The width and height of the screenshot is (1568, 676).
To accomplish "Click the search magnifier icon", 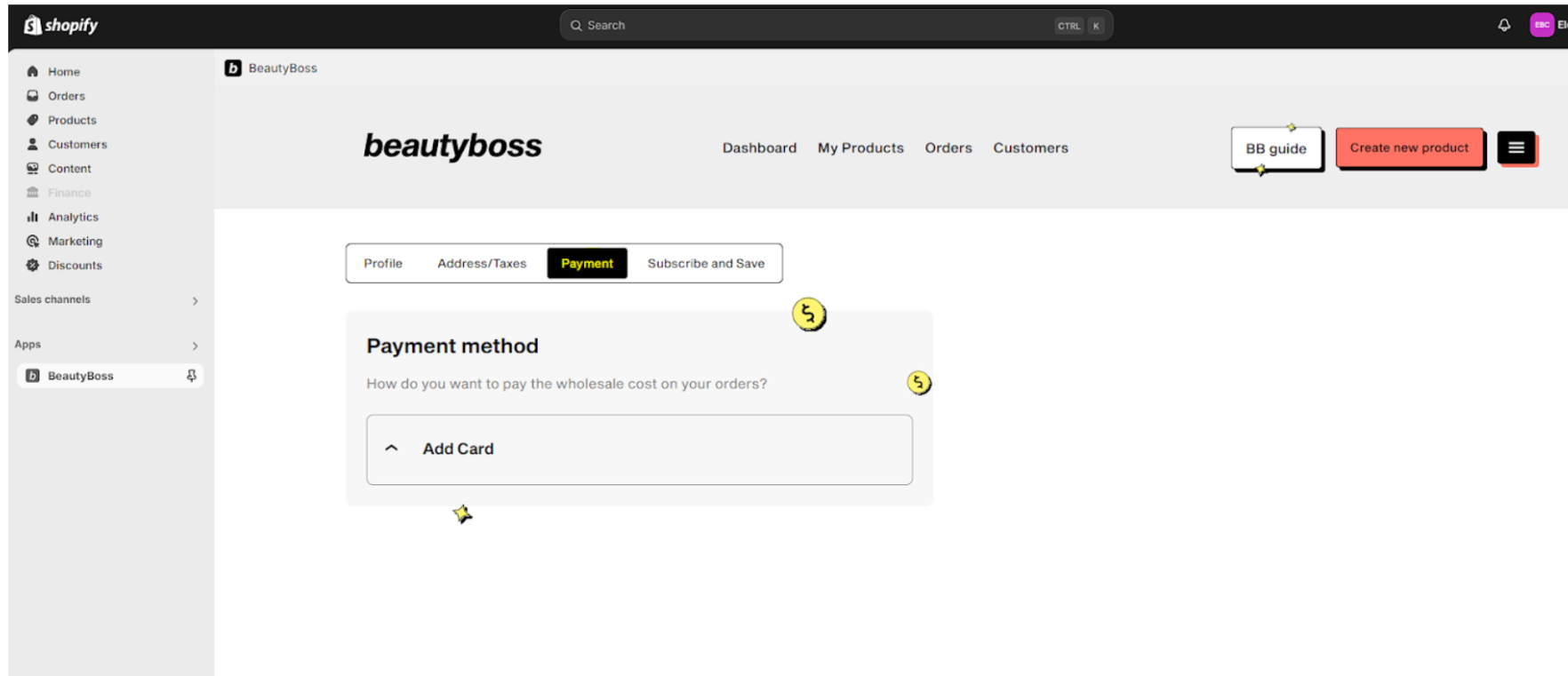I will tap(576, 25).
